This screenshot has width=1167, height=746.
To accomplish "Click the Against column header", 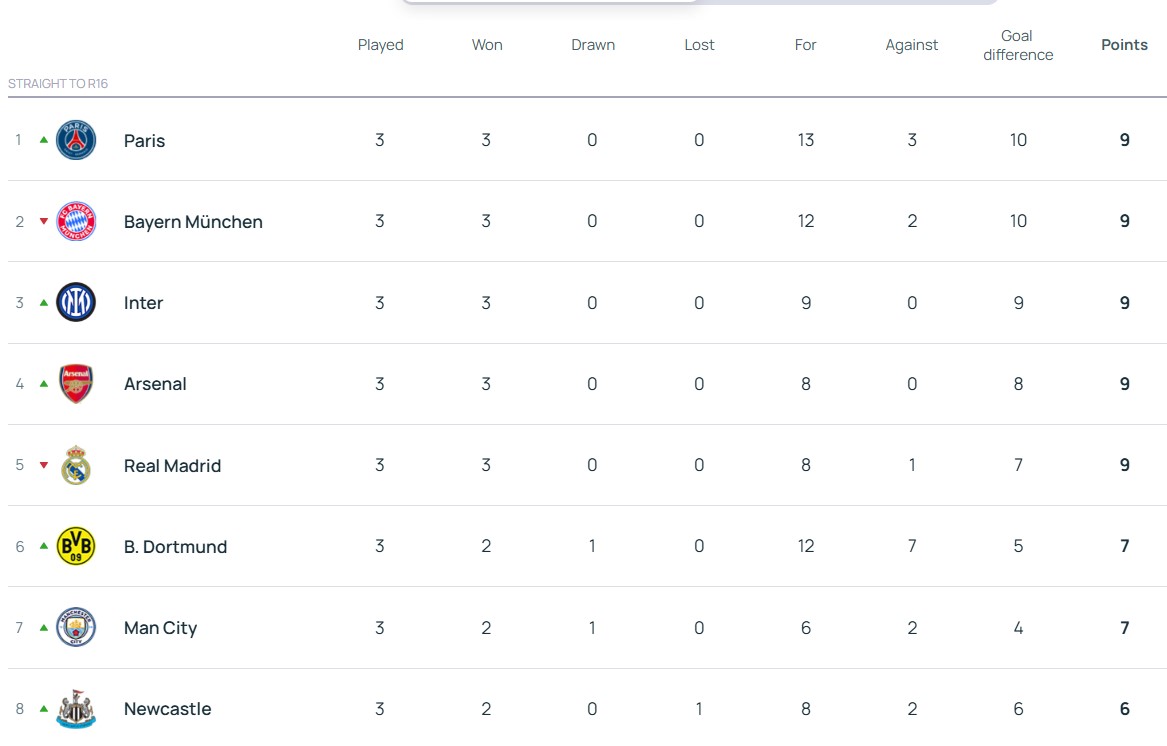I will (x=912, y=45).
